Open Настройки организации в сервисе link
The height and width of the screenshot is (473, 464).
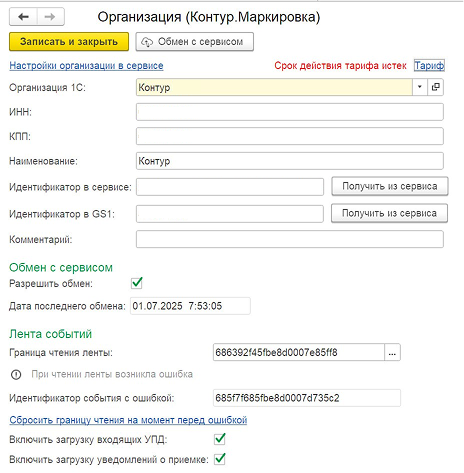tap(86, 66)
